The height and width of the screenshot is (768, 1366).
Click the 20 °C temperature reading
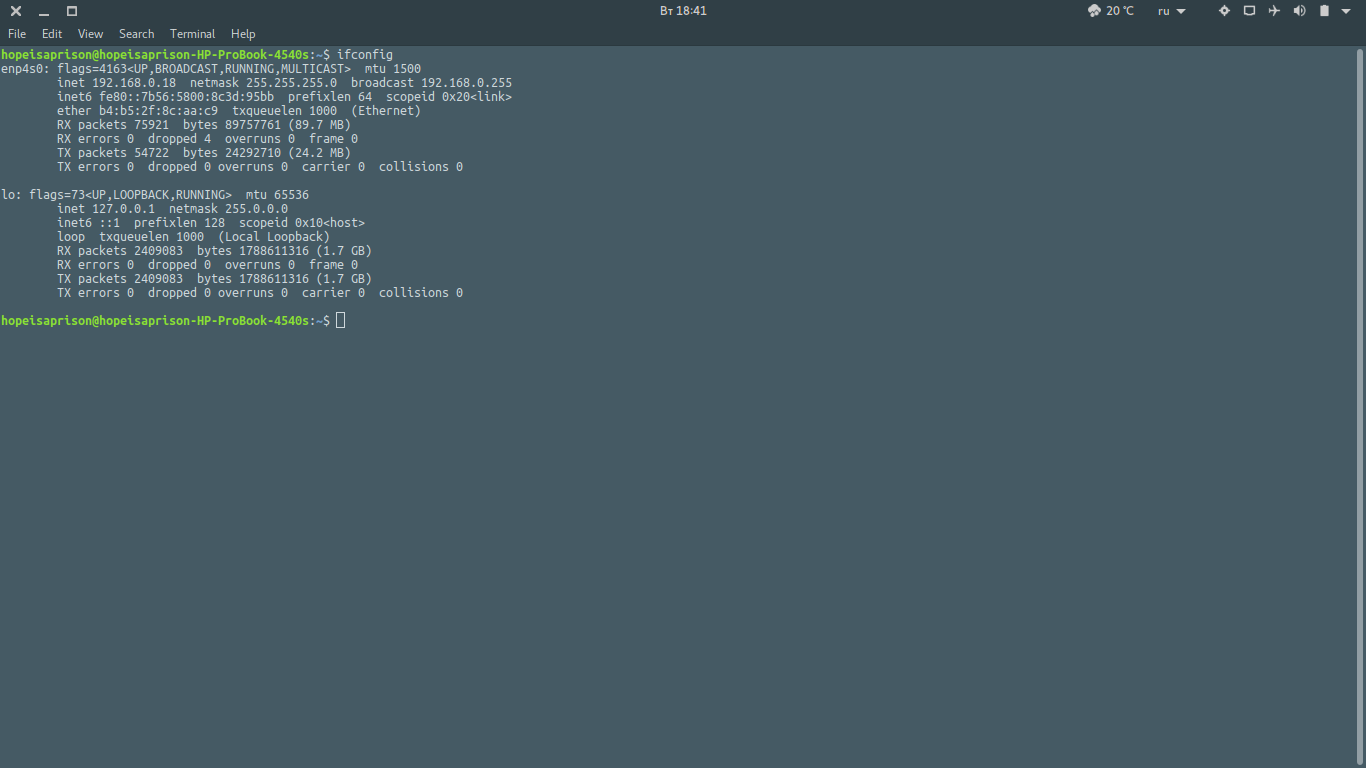1121,11
